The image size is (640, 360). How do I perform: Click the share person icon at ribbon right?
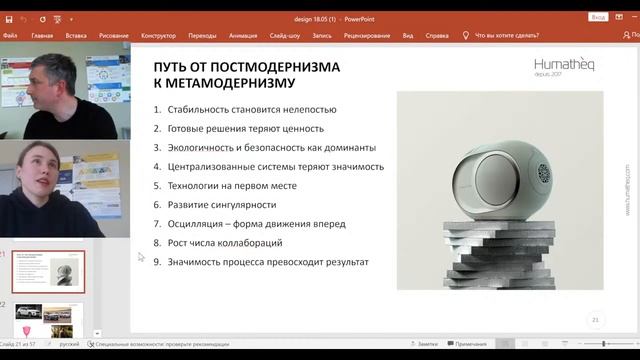click(x=626, y=36)
